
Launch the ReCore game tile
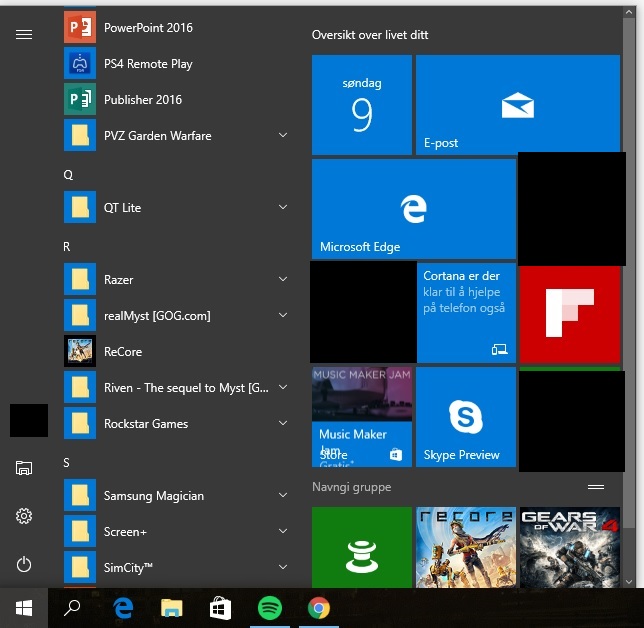tap(466, 547)
